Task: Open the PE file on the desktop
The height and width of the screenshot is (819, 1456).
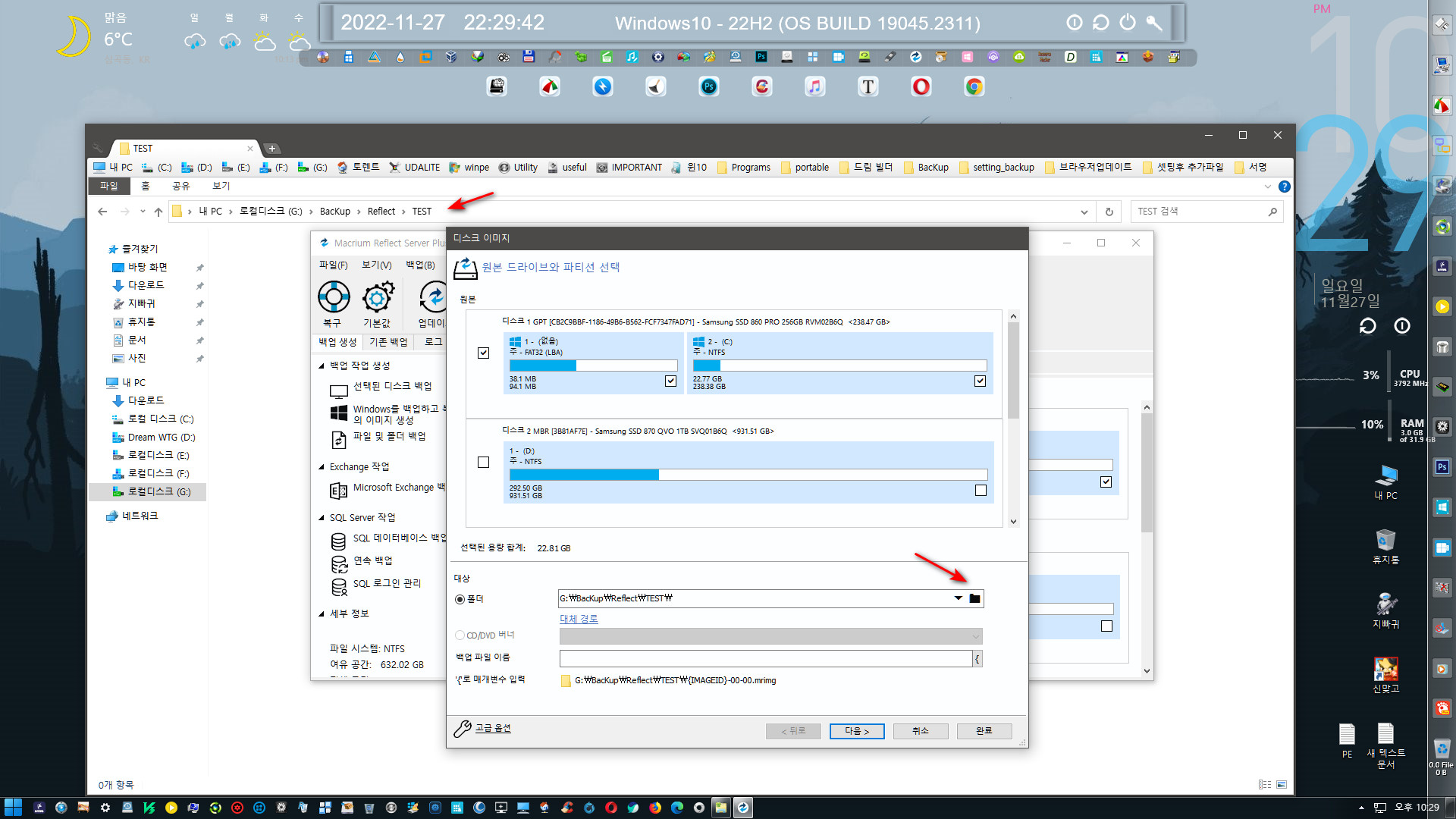Action: 1347,740
